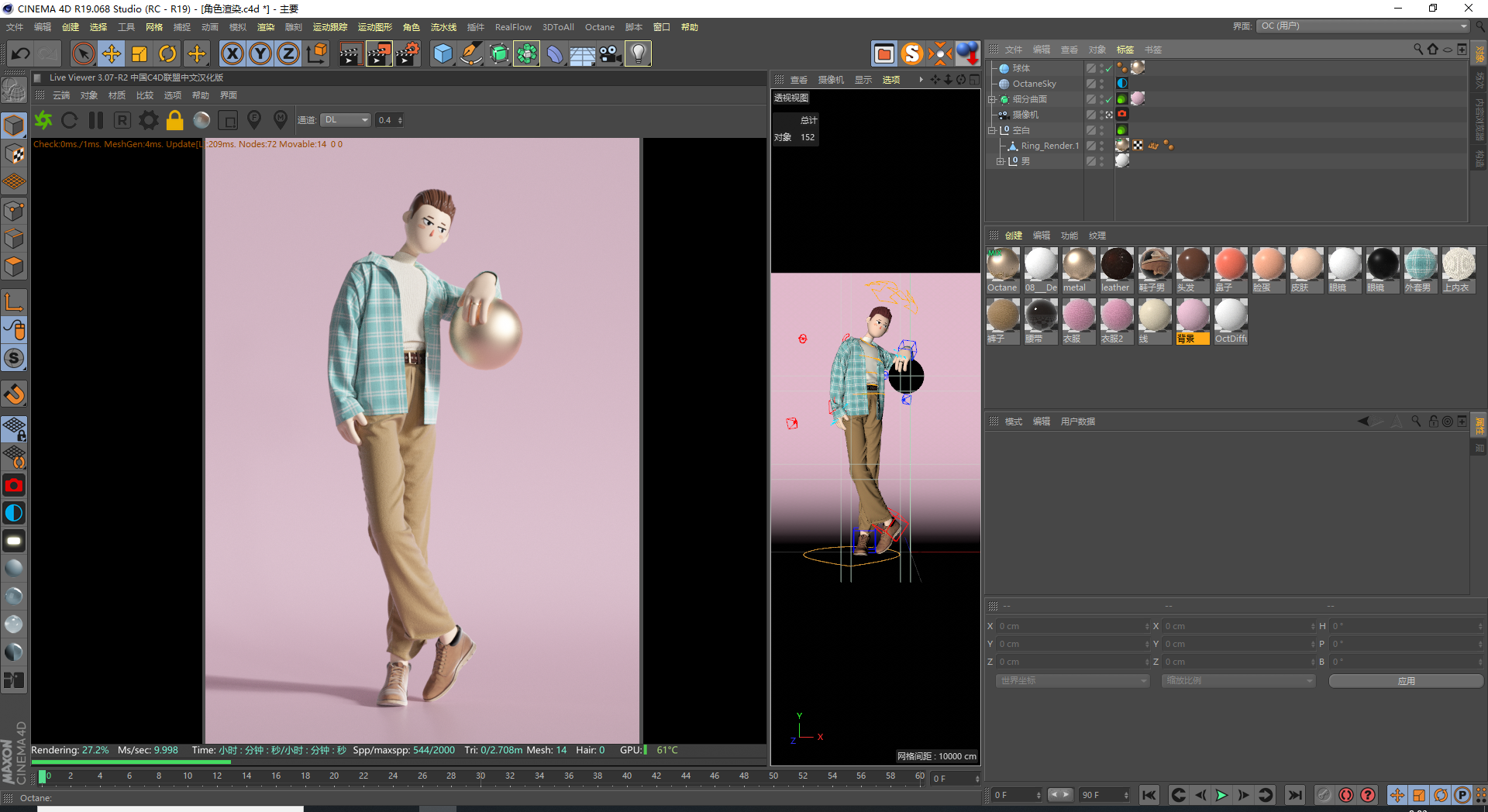This screenshot has height=812, width=1488.
Task: Click the Octane Live Viewer render start icon
Action: [43, 120]
